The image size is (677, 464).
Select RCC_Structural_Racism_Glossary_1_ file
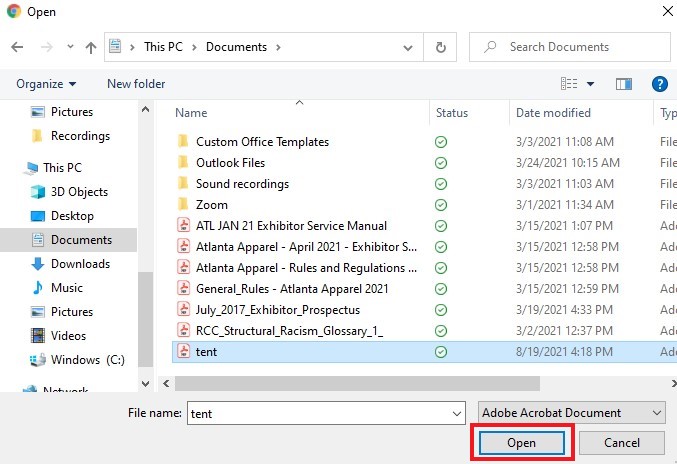[289, 331]
